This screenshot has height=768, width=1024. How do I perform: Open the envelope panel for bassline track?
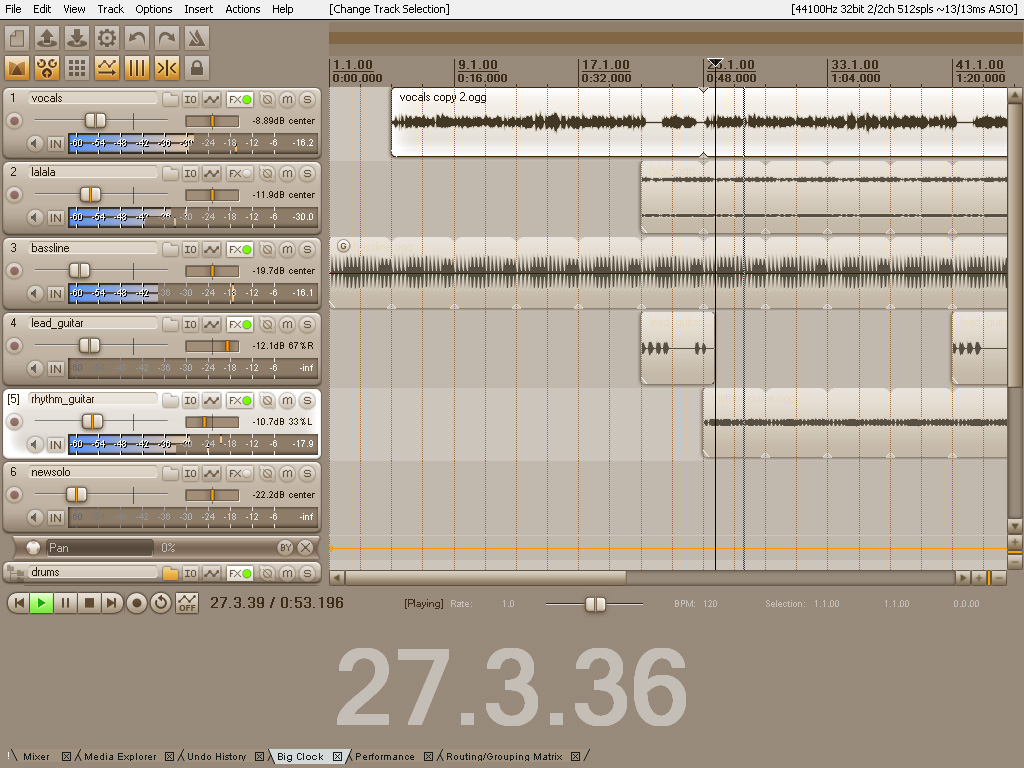(x=211, y=249)
